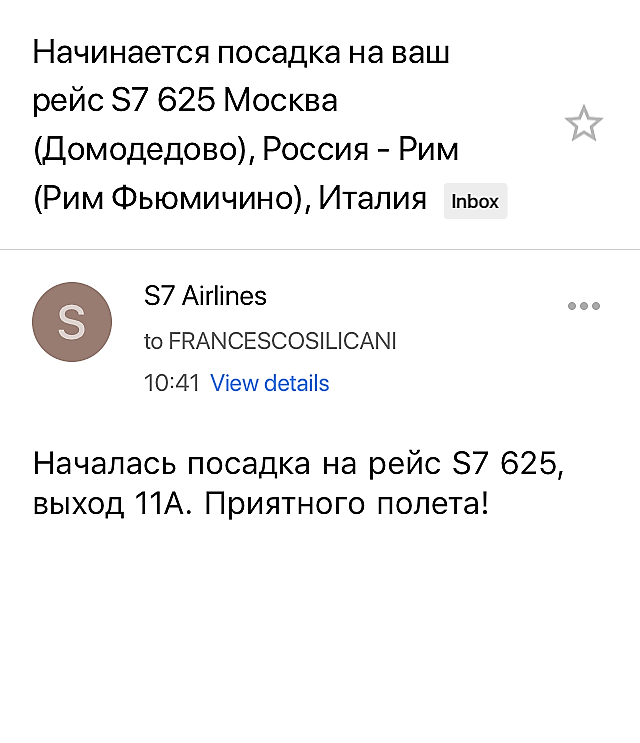
Task: Tap the S7 Airlines sender name
Action: [205, 296]
